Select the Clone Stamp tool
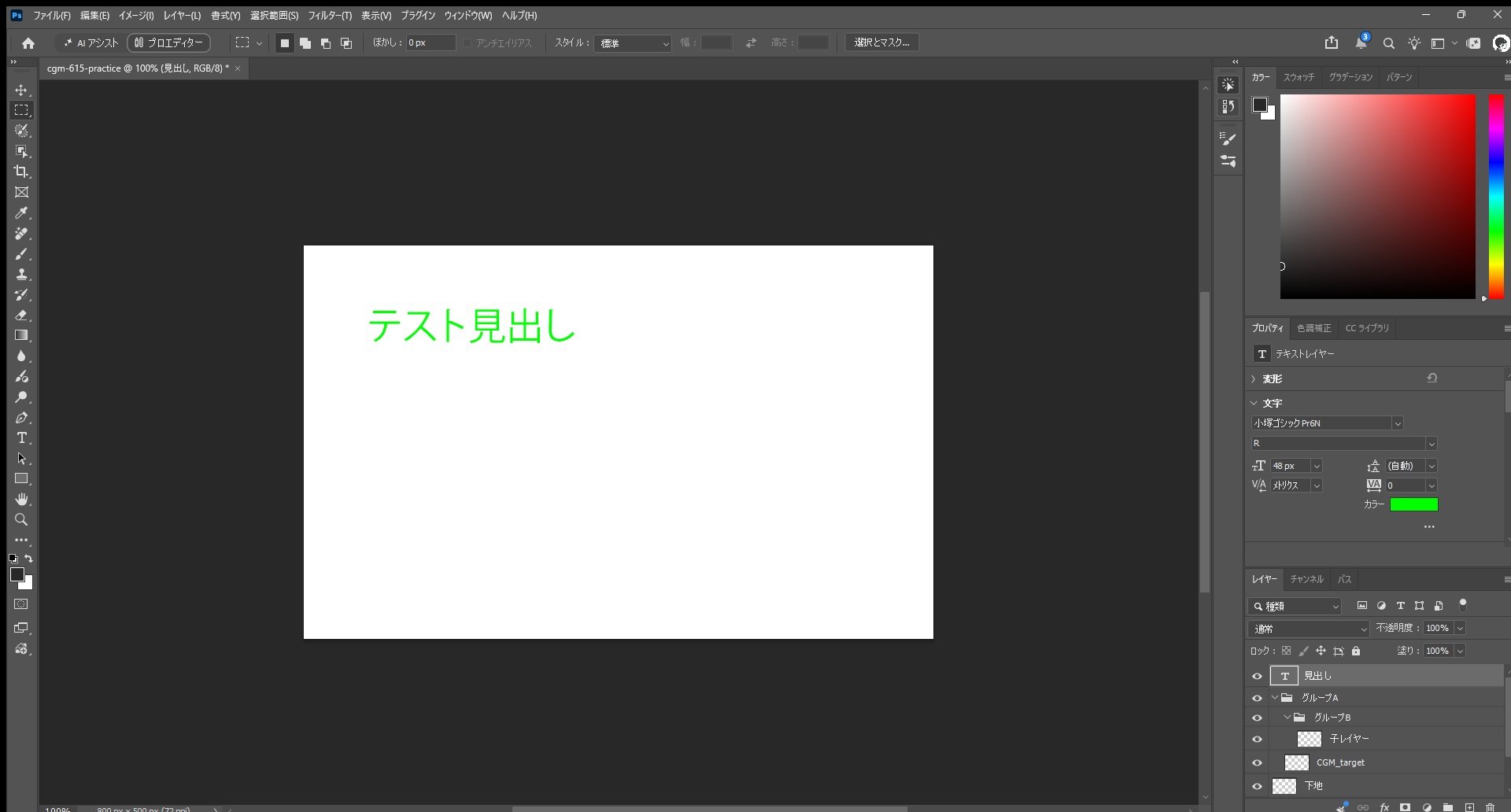The height and width of the screenshot is (812, 1511). coord(21,274)
